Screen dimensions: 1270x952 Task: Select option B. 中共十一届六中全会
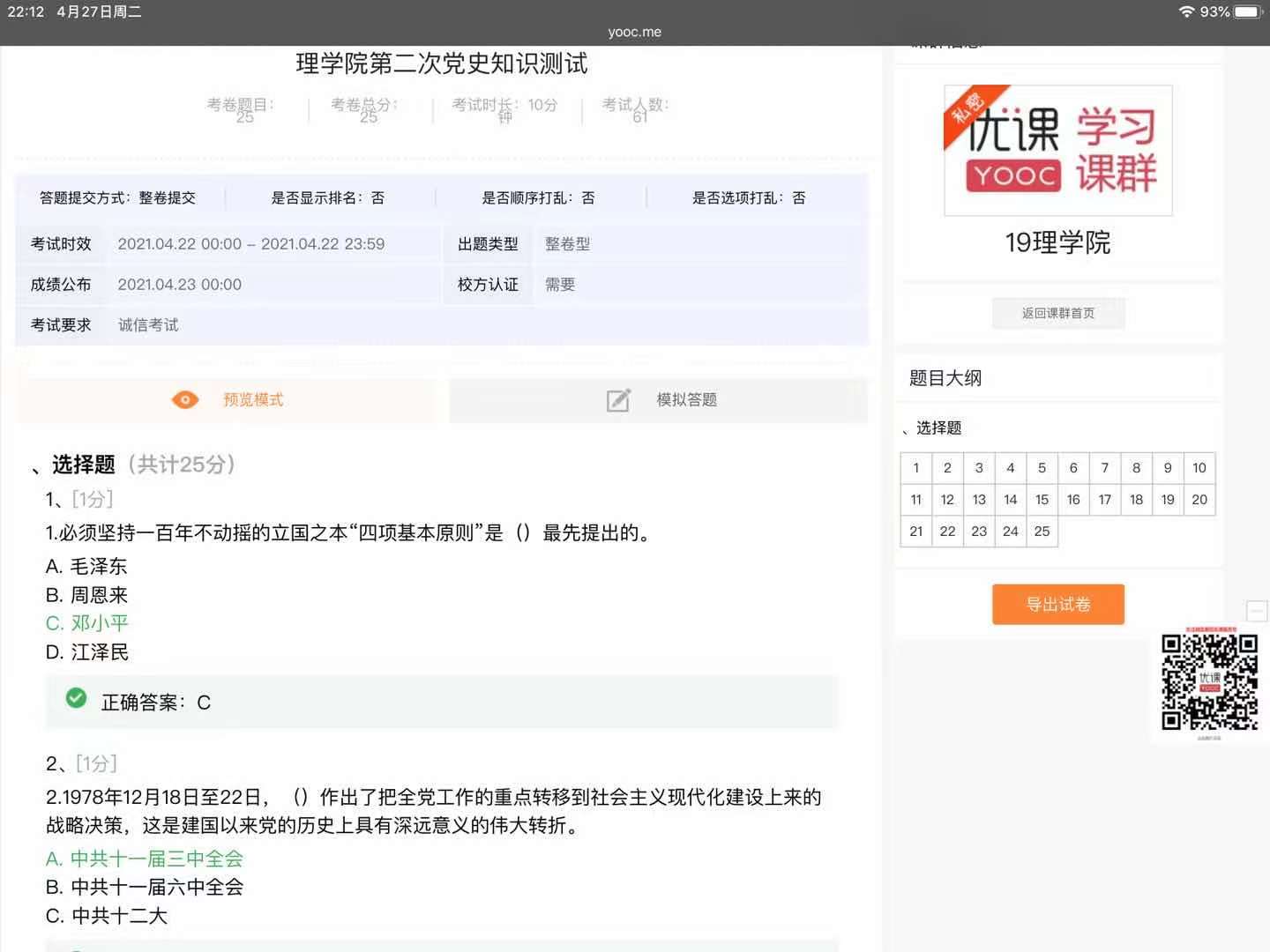145,887
